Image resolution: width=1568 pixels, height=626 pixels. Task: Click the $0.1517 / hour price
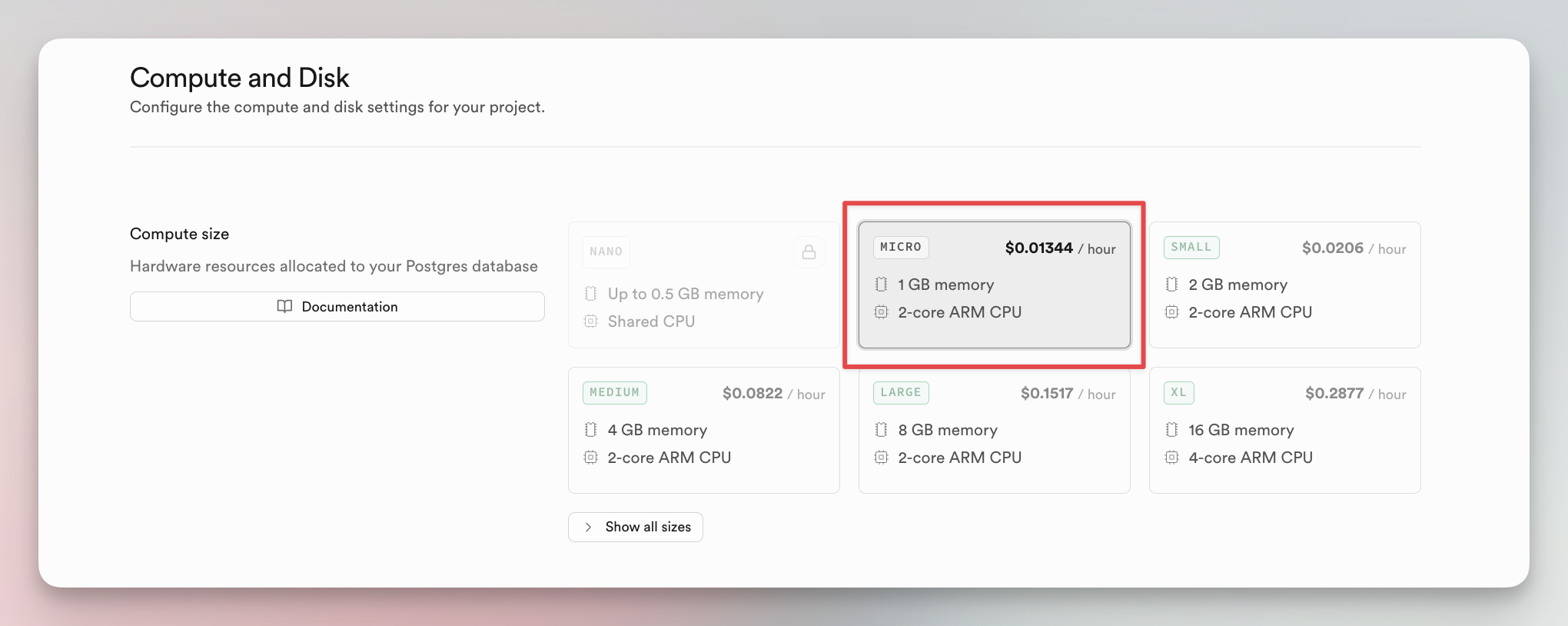(x=1068, y=394)
